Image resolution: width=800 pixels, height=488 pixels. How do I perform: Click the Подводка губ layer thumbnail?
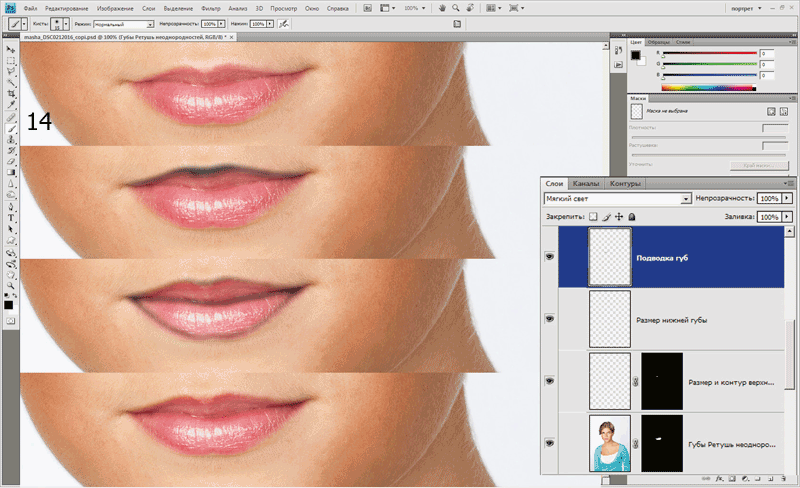pos(610,257)
